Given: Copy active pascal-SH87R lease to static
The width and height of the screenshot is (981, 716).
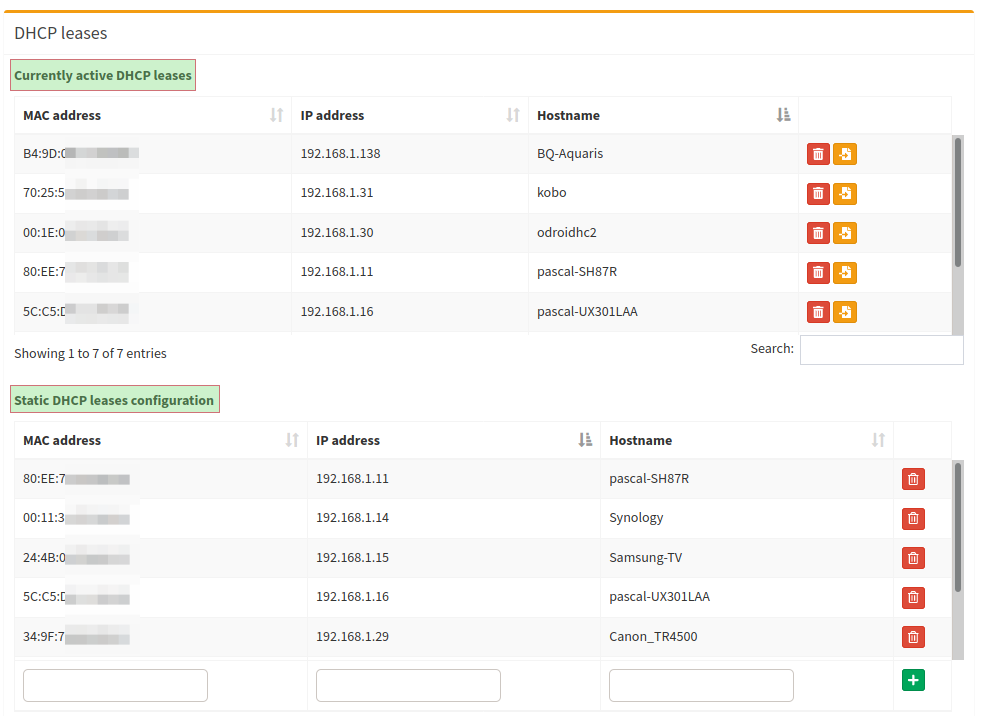Looking at the screenshot, I should (x=845, y=272).
